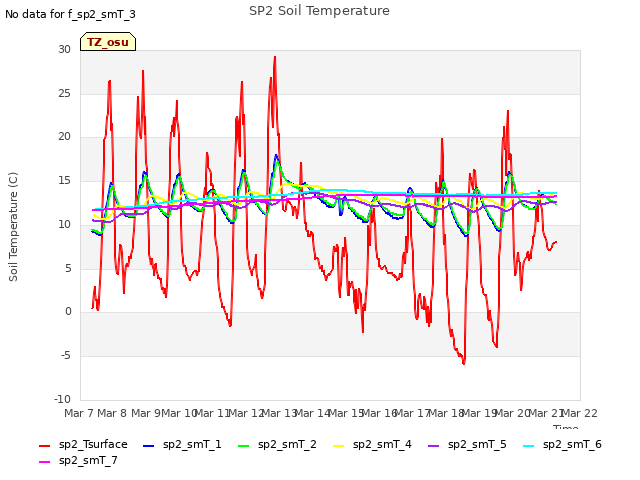This screenshot has height=480, width=640.
Task: Click the 'No data for f_sp2_smT_3' message
Action: pos(70,14)
